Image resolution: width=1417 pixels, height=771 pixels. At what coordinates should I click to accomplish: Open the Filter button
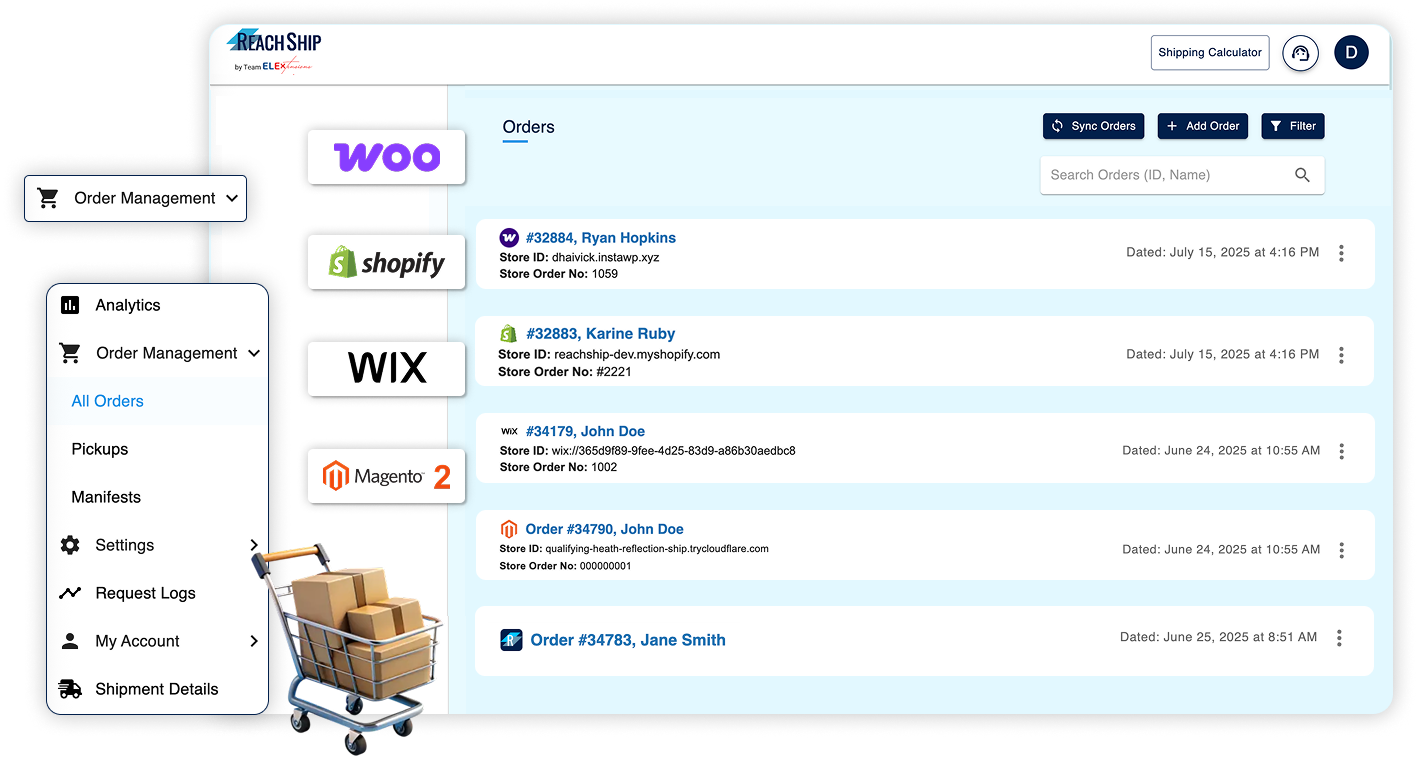(x=1293, y=126)
